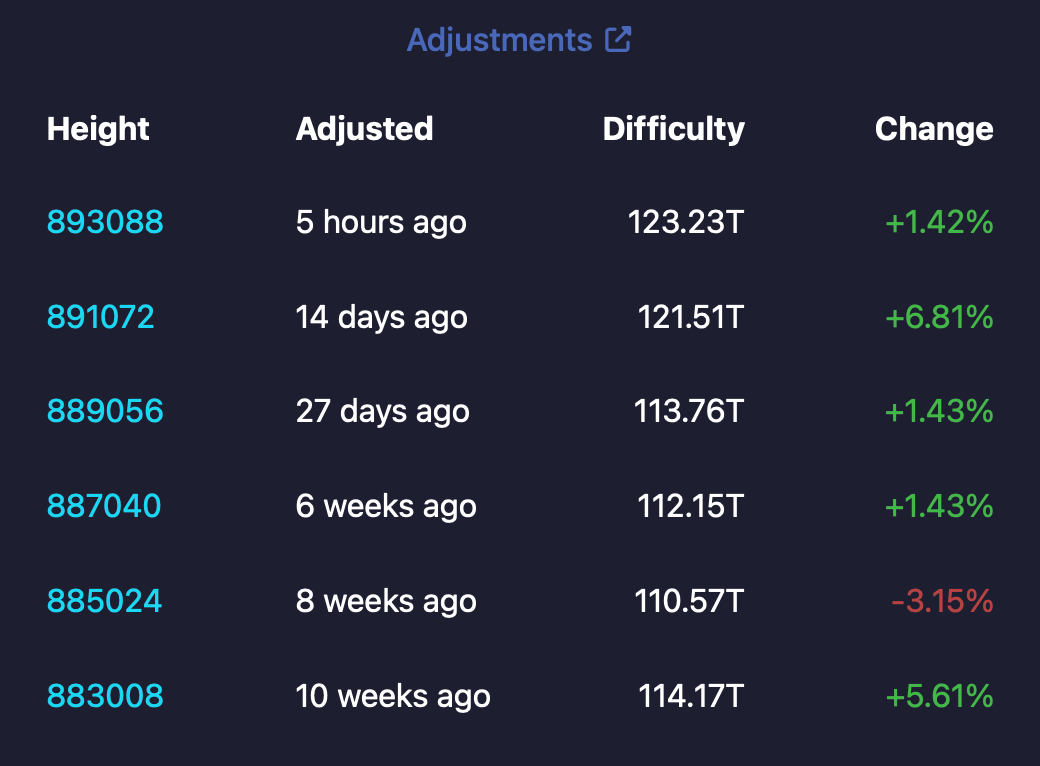The width and height of the screenshot is (1040, 766).
Task: Click the 114.17T difficulty value
Action: click(688, 695)
